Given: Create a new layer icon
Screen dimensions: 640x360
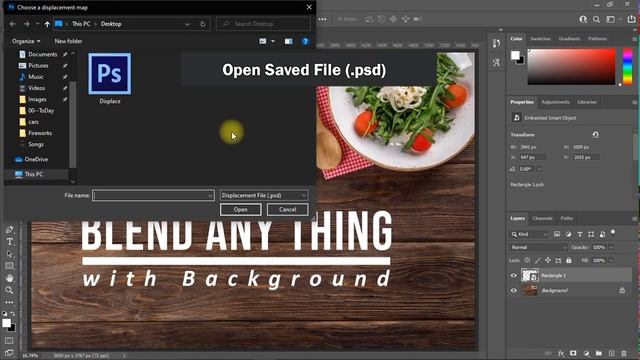Looking at the screenshot, I should click(611, 353).
